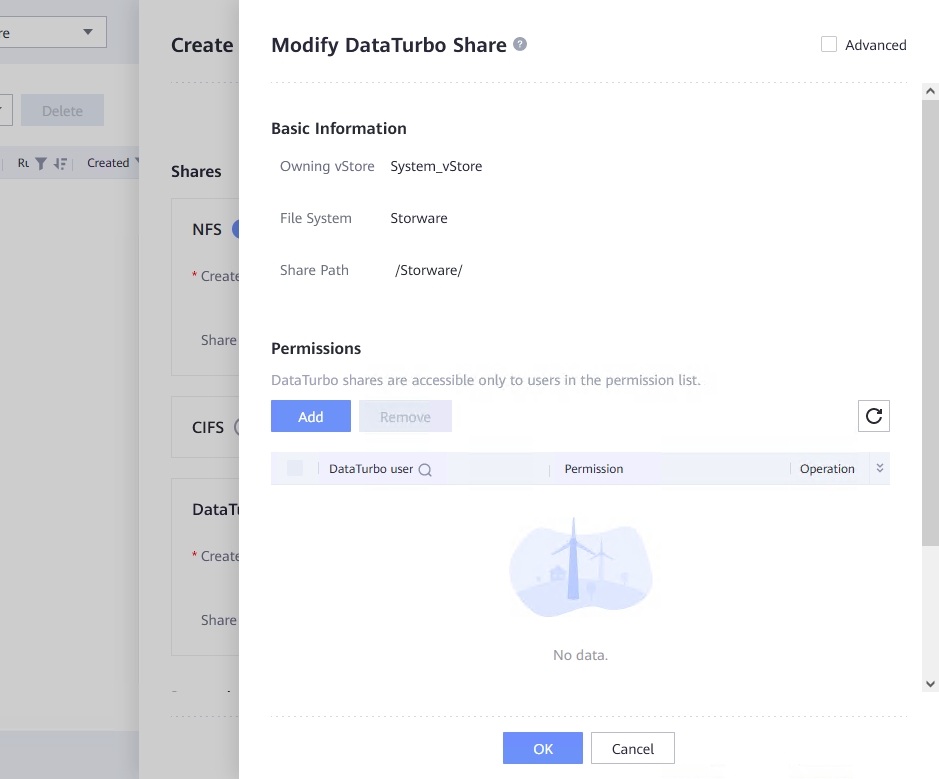Search DataTurbo user with magnifier icon

pos(425,470)
